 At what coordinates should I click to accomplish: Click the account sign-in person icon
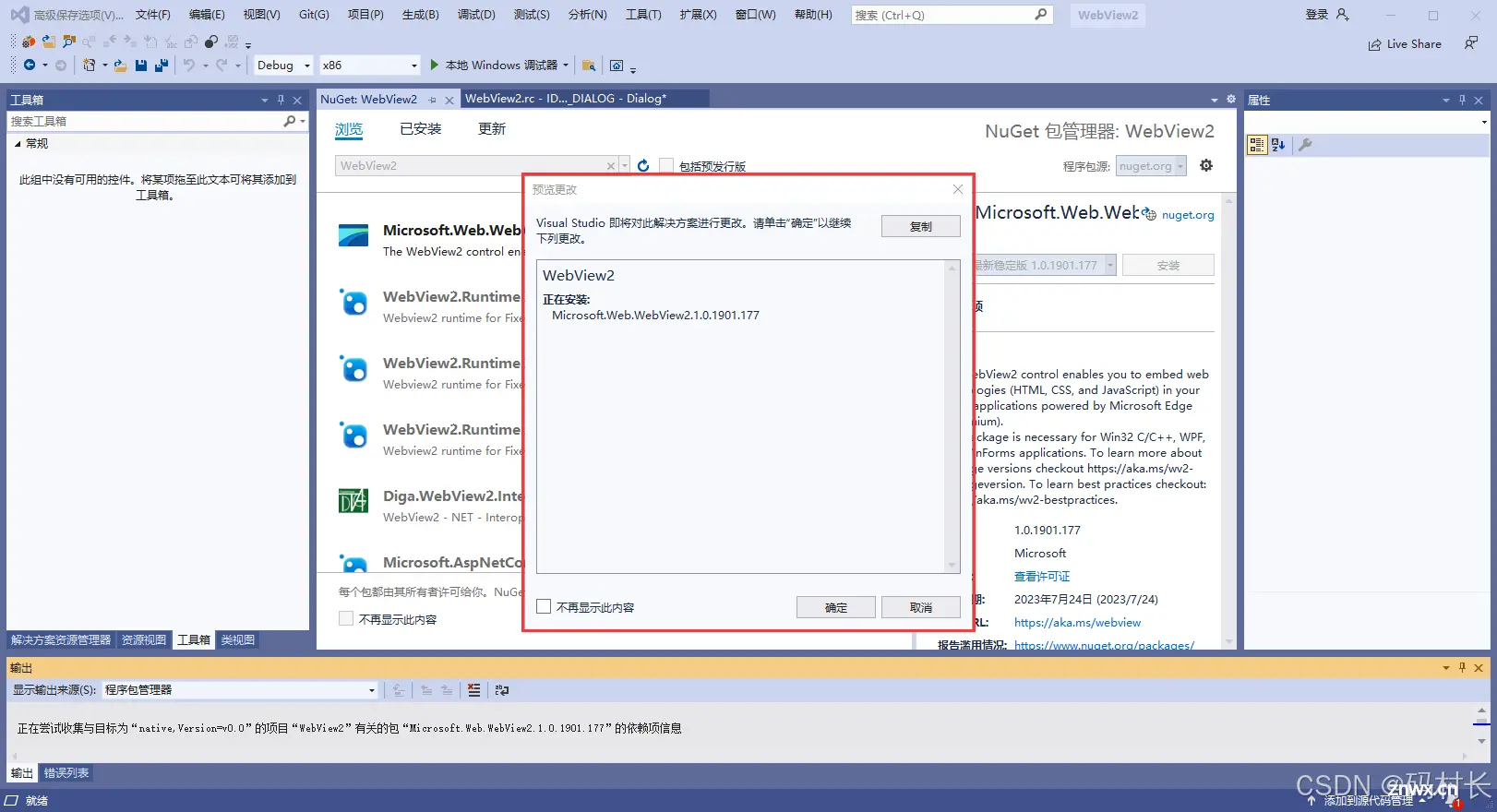1343,15
